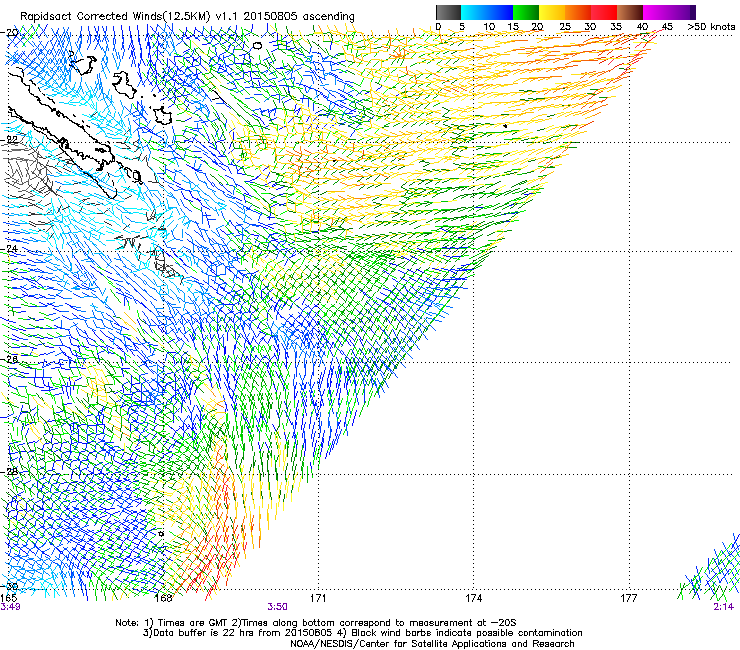Click the '>50 knots' legend label
This screenshot has width=740, height=650.
click(x=711, y=27)
